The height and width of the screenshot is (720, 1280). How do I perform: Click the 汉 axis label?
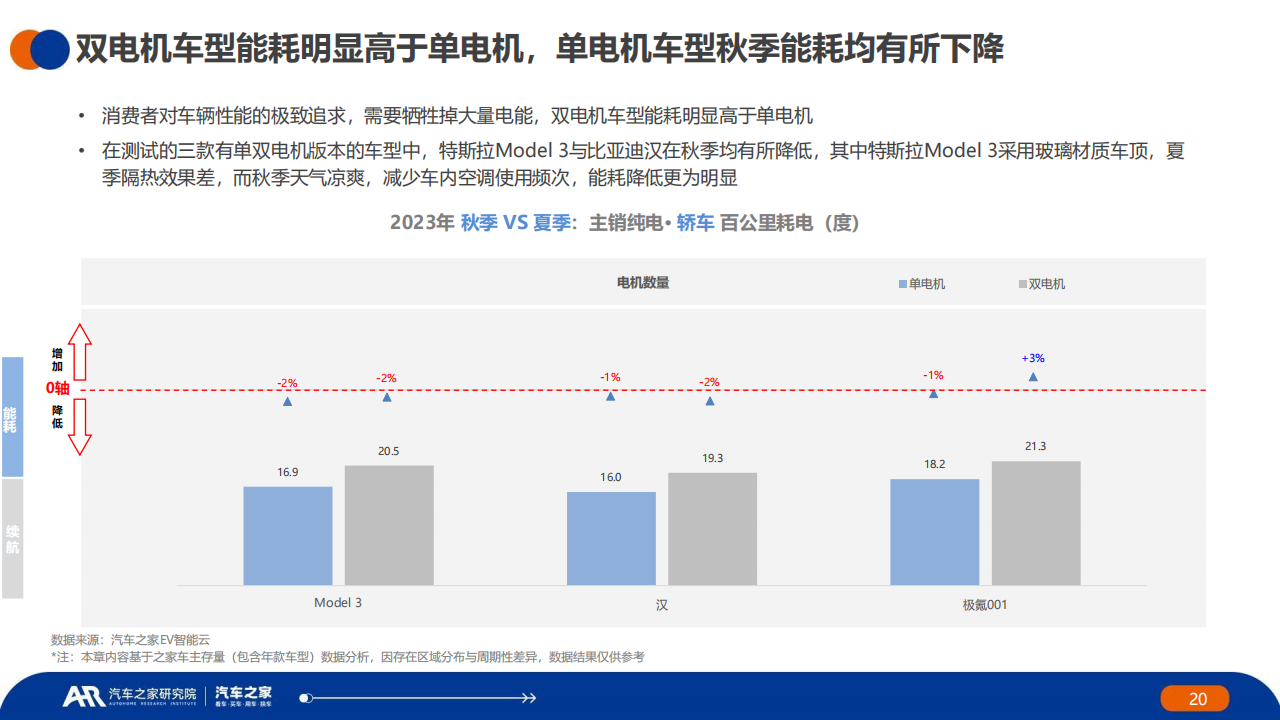(662, 604)
